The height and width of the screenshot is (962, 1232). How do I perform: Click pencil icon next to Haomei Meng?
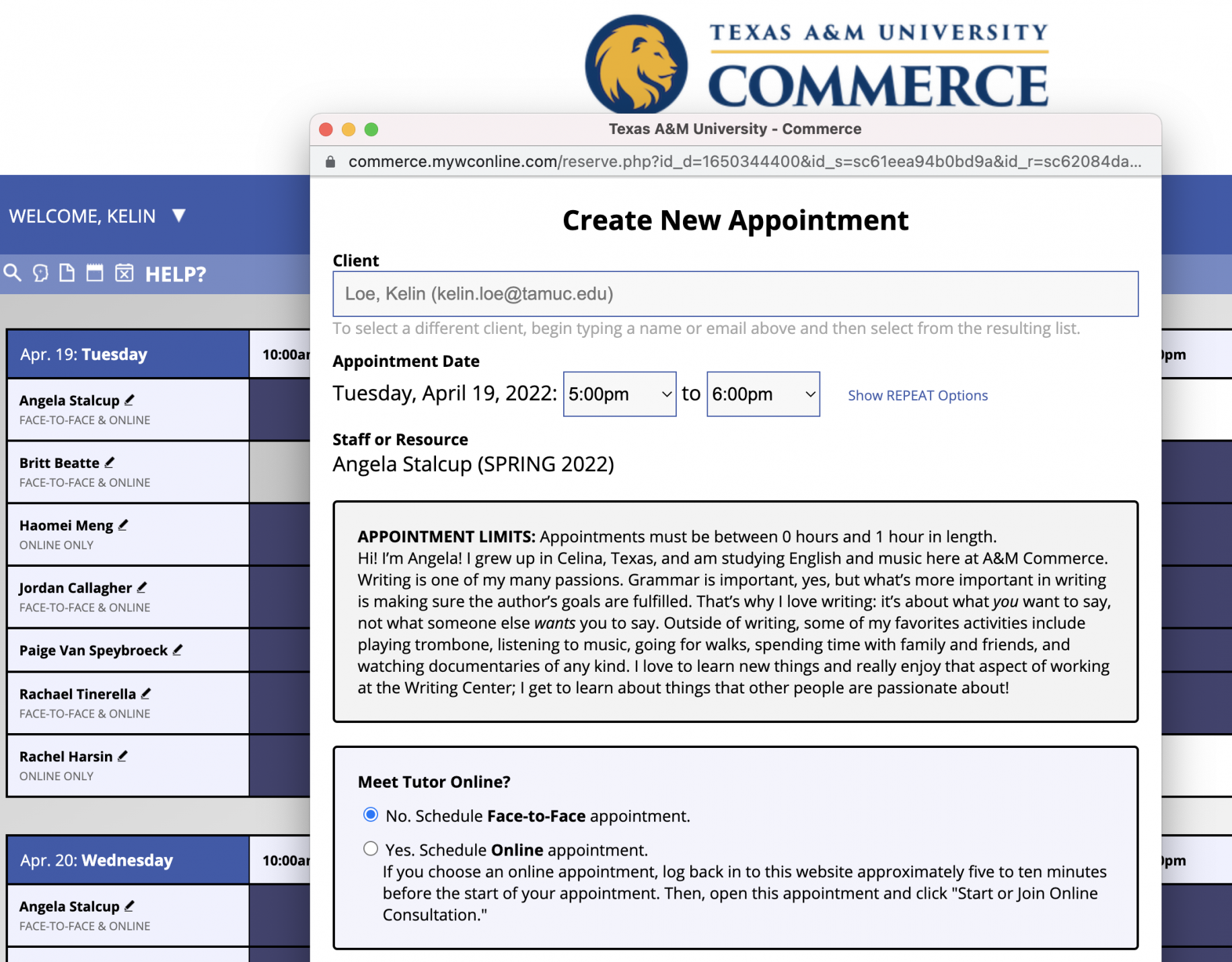pyautogui.click(x=123, y=525)
